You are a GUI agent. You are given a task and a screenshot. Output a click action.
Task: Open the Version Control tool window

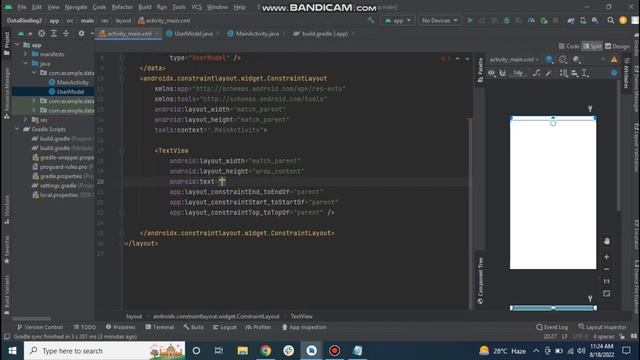(x=40, y=327)
